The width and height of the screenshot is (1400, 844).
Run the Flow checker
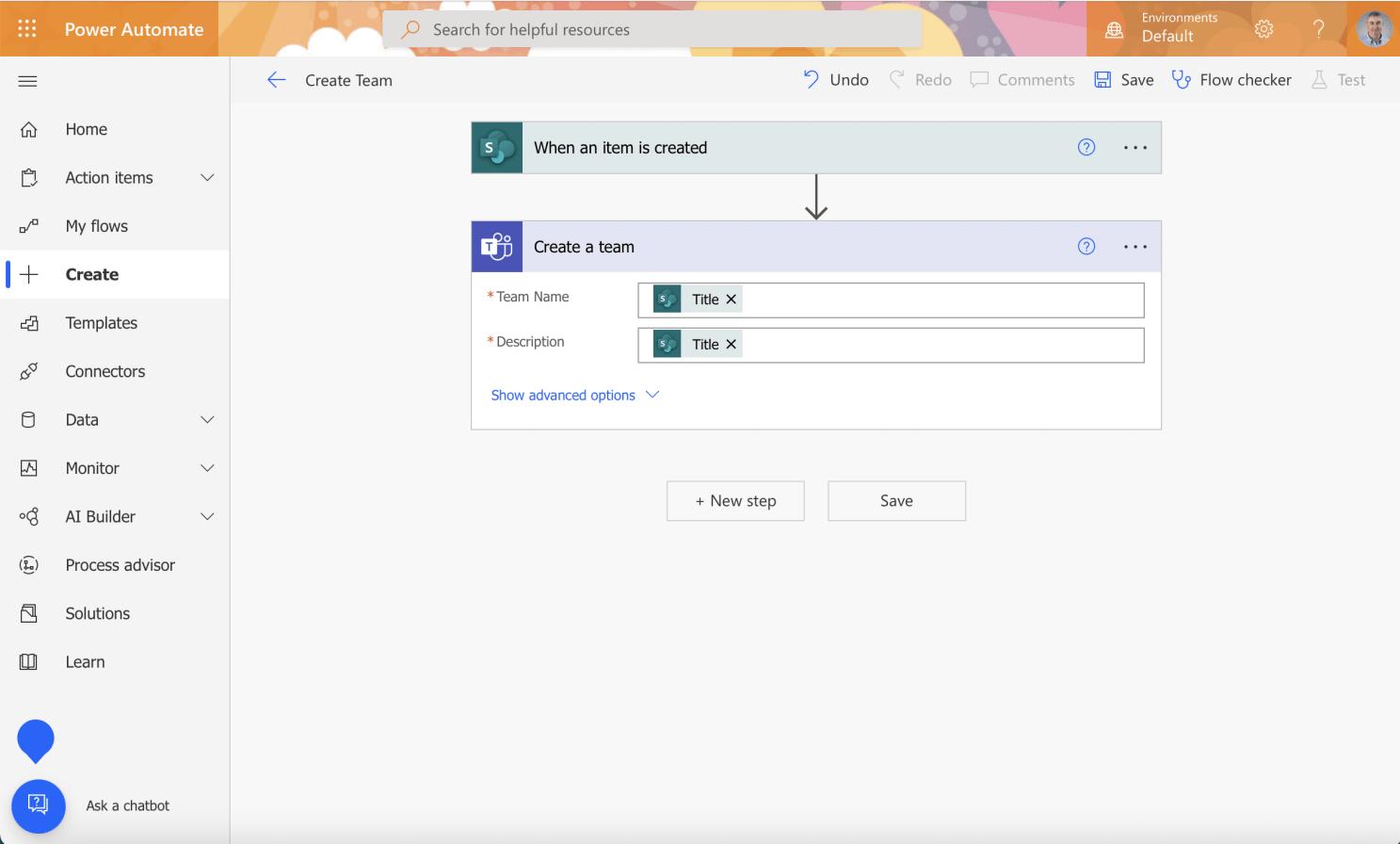(x=1231, y=80)
